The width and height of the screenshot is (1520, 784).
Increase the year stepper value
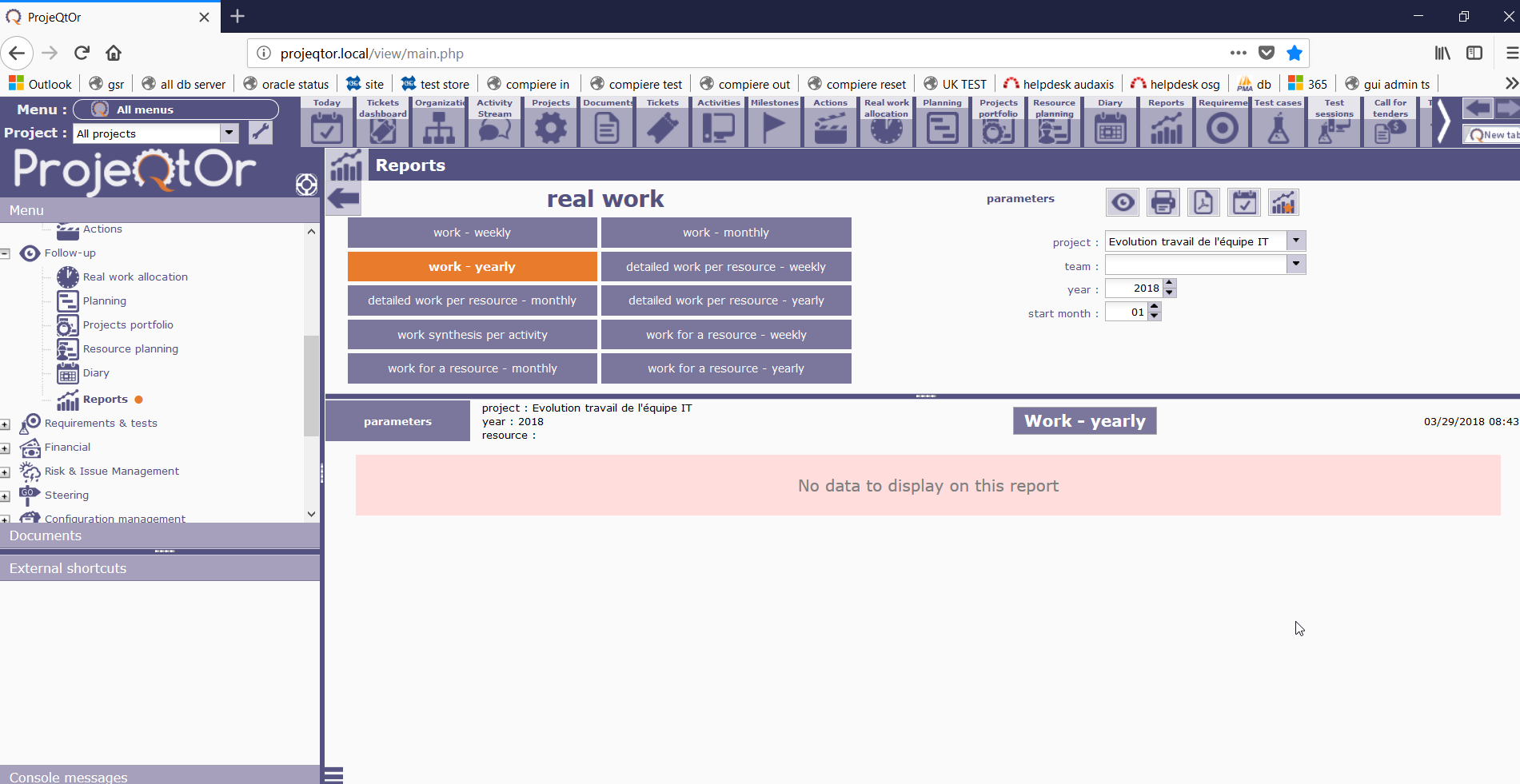pos(1170,284)
